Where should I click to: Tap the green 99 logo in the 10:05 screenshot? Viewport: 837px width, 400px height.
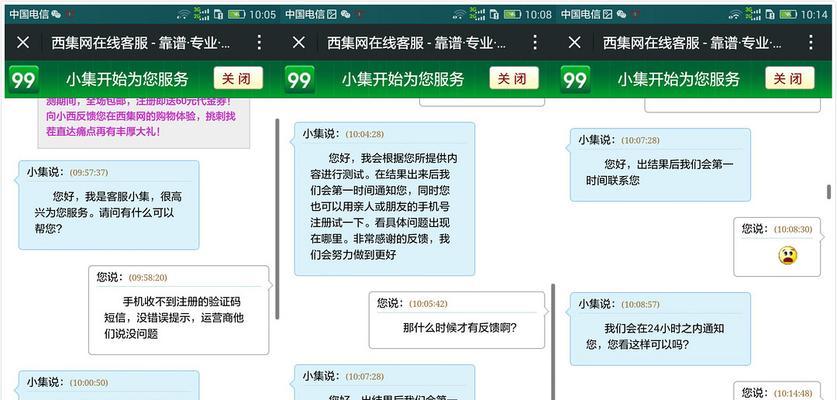pyautogui.click(x=23, y=80)
